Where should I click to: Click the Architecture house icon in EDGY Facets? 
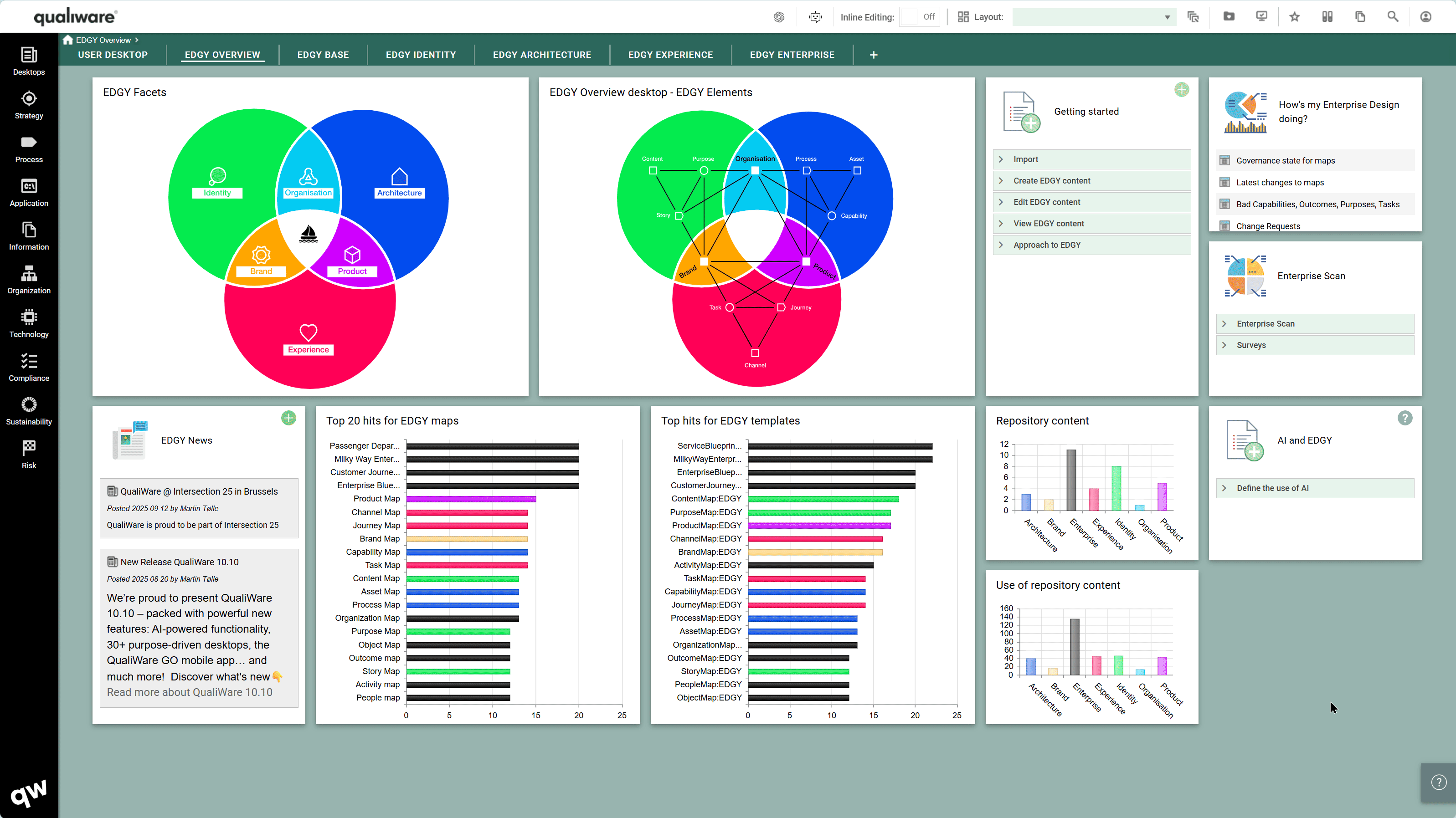click(x=399, y=176)
